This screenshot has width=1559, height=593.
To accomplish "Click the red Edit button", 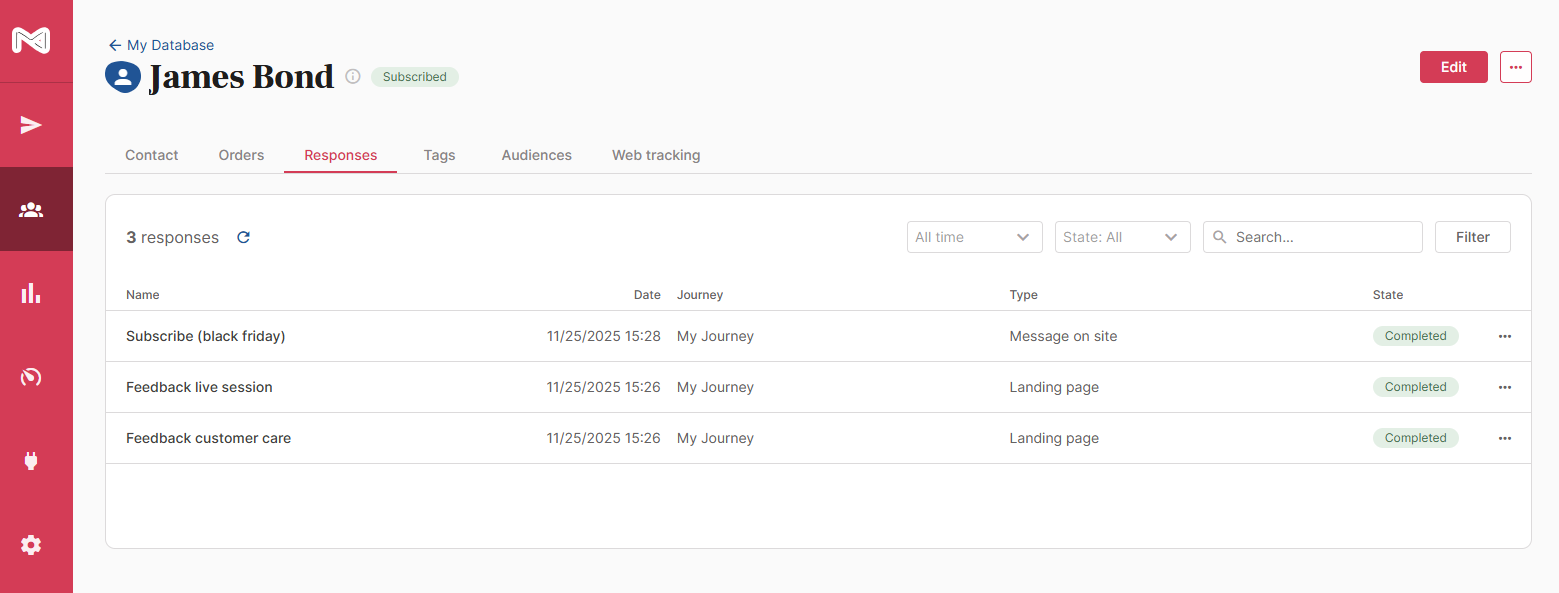I will 1453,67.
